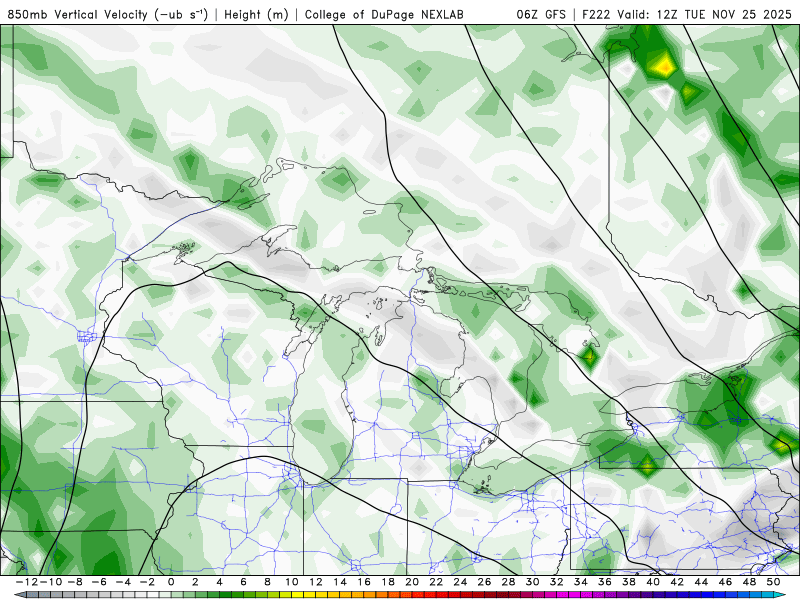
Task: Click the '48' color scale label
Action: click(x=749, y=582)
